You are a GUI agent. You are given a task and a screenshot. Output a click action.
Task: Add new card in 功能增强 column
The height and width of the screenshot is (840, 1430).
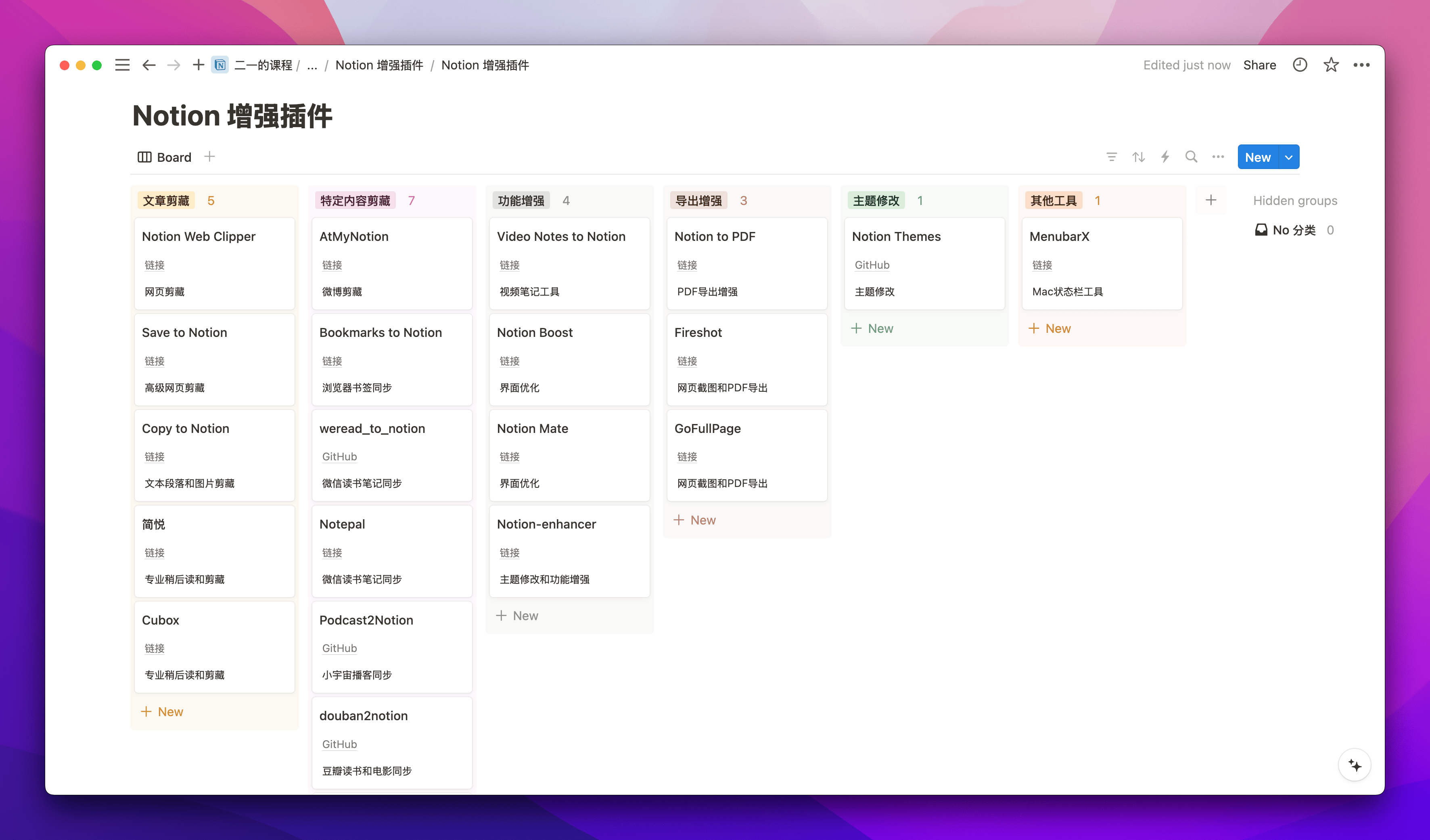[517, 616]
